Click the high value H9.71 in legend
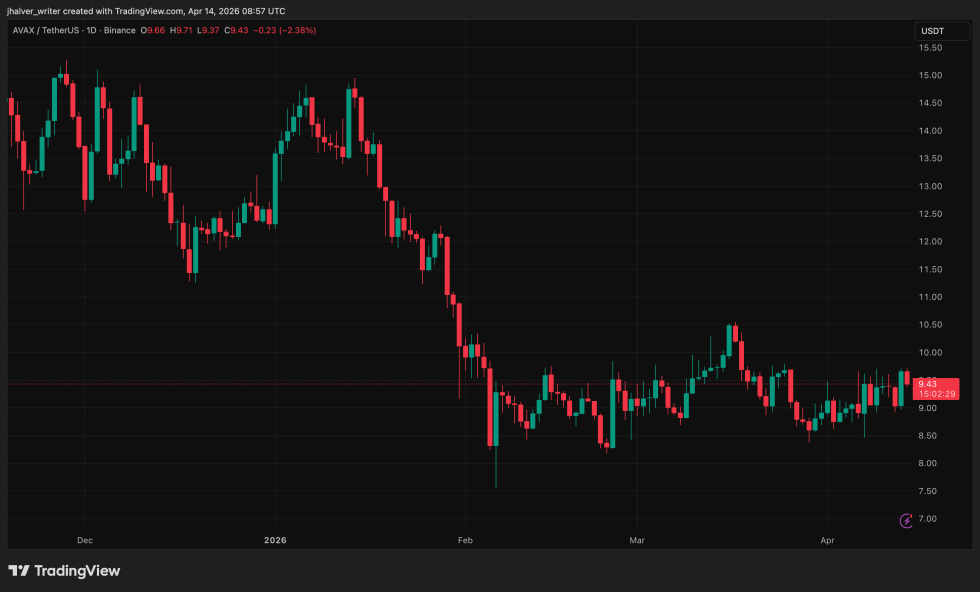980x592 pixels. 183,30
